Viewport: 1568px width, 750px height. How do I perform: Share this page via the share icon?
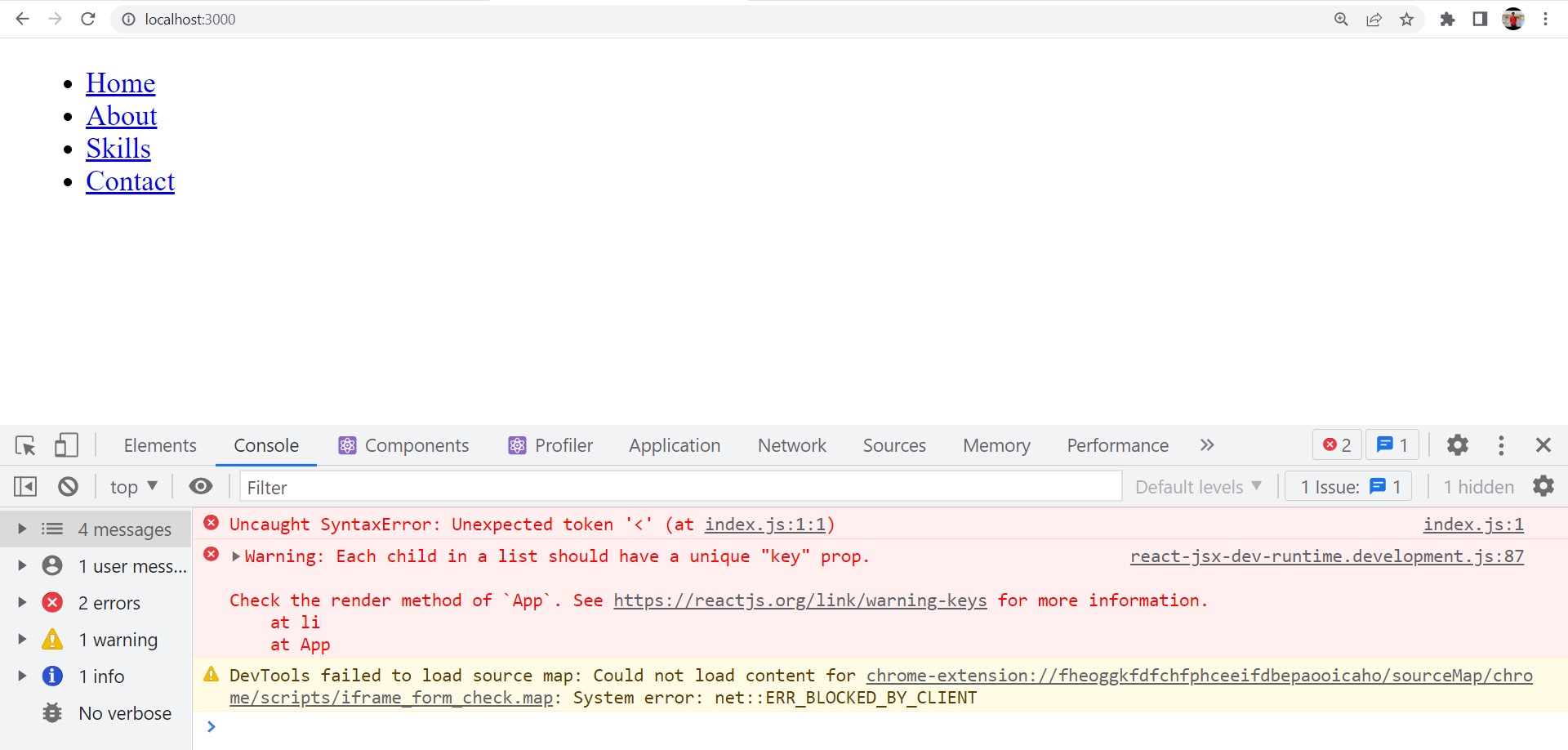point(1374,19)
